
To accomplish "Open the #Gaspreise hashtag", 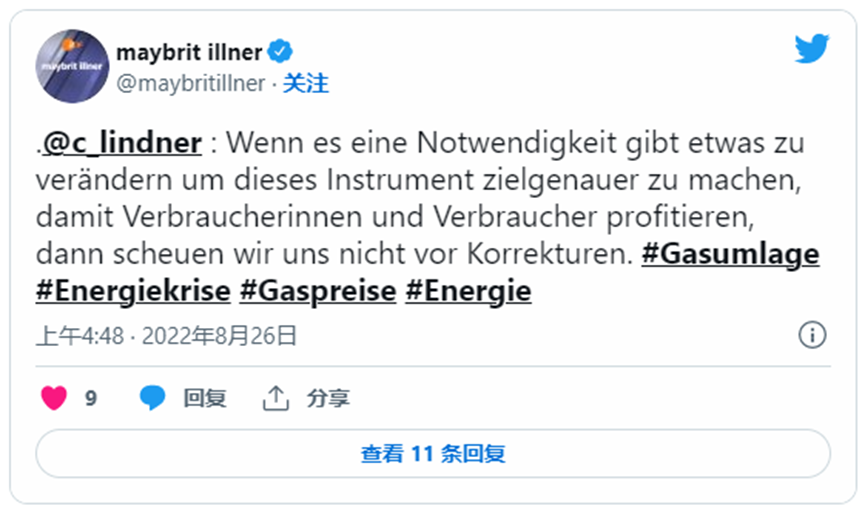I will (x=318, y=291).
